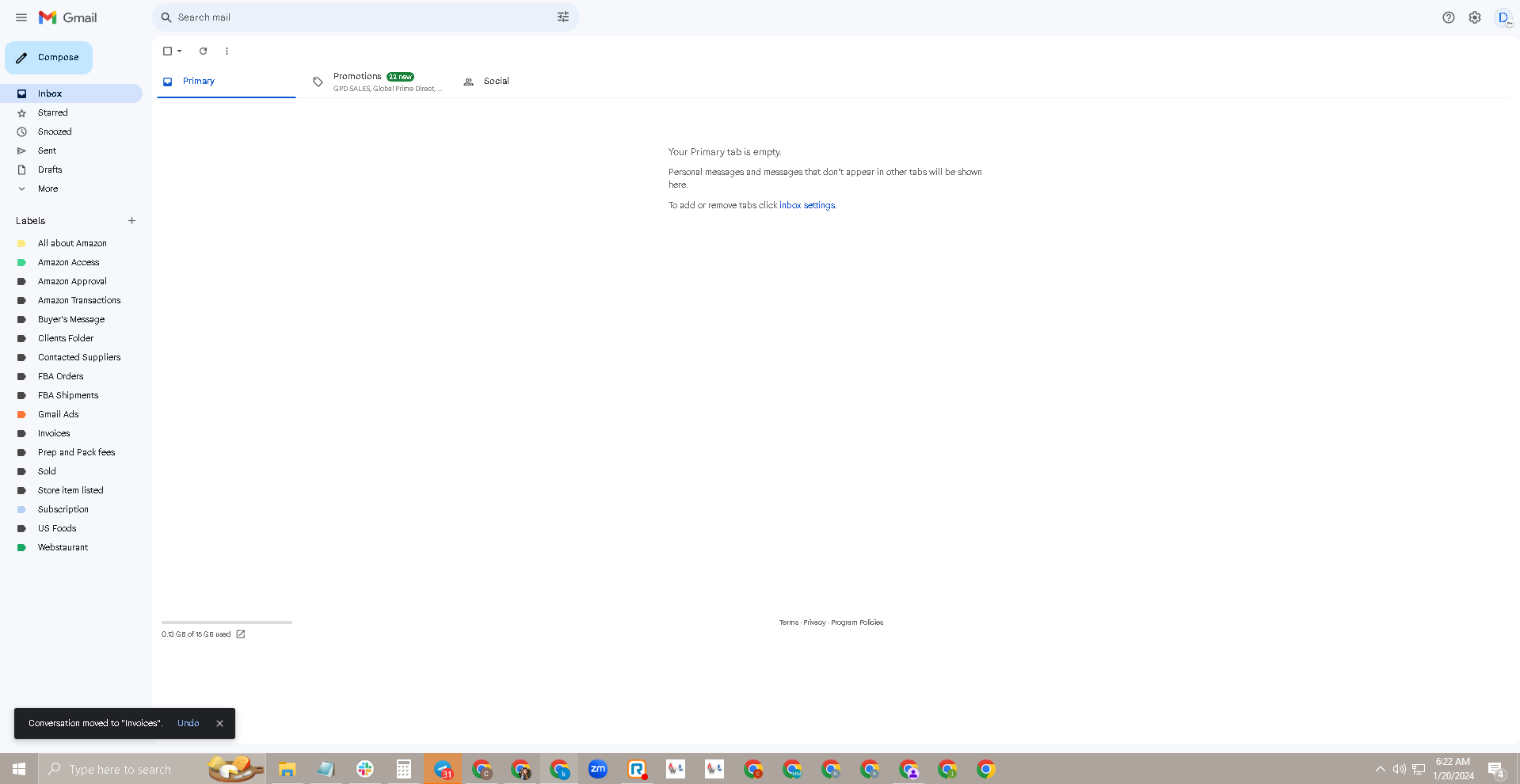Open the Amazon Approval label

(71, 281)
